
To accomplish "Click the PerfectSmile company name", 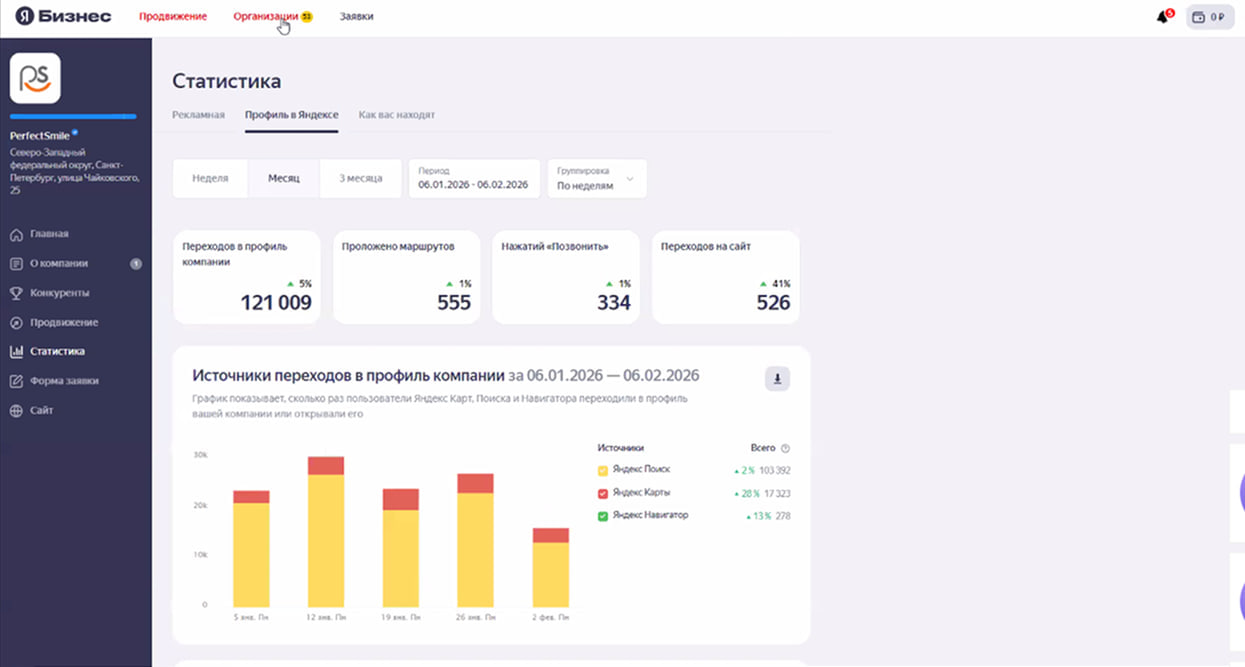I will click(40, 136).
